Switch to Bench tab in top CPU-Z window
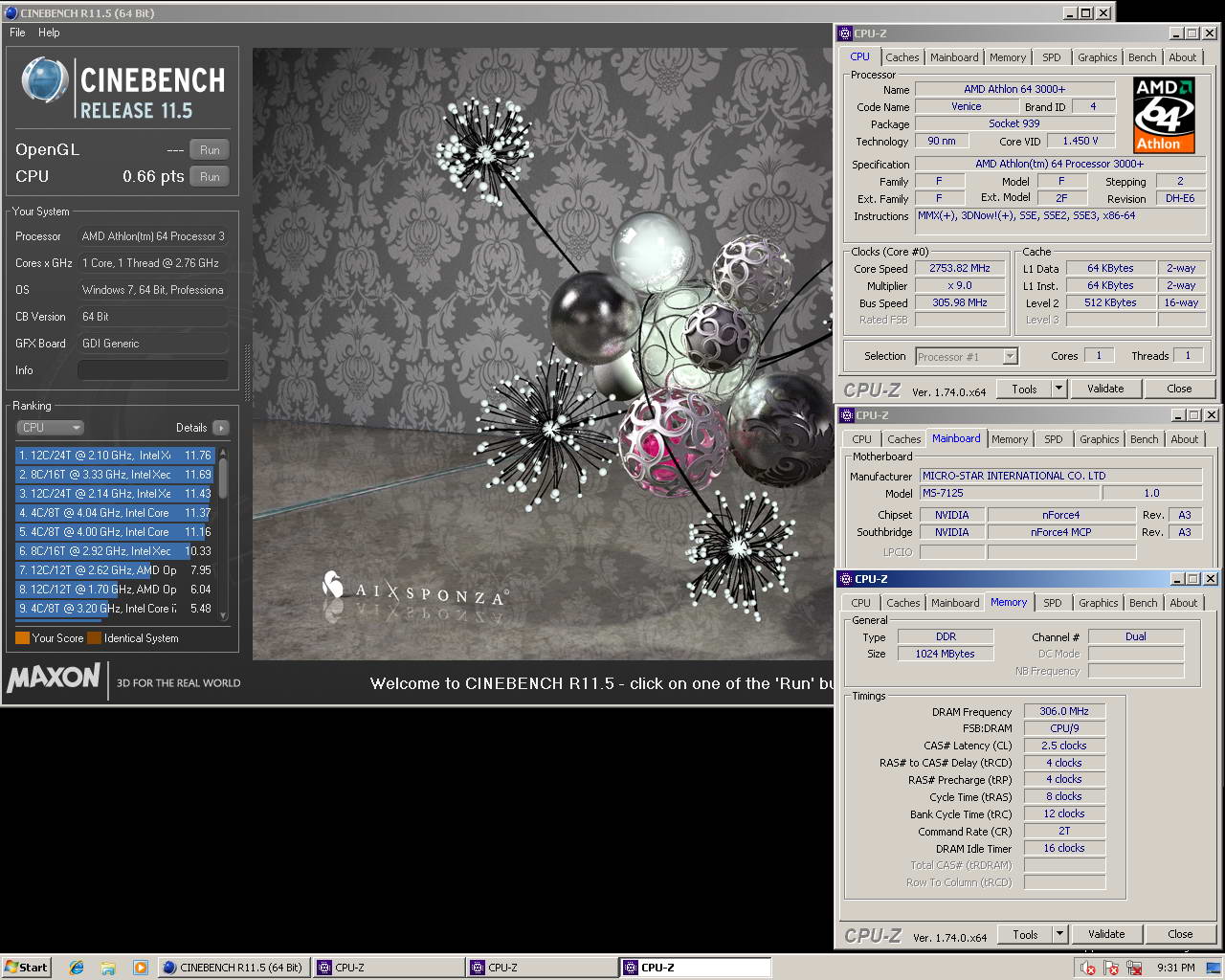The width and height of the screenshot is (1225, 980). [x=1142, y=57]
